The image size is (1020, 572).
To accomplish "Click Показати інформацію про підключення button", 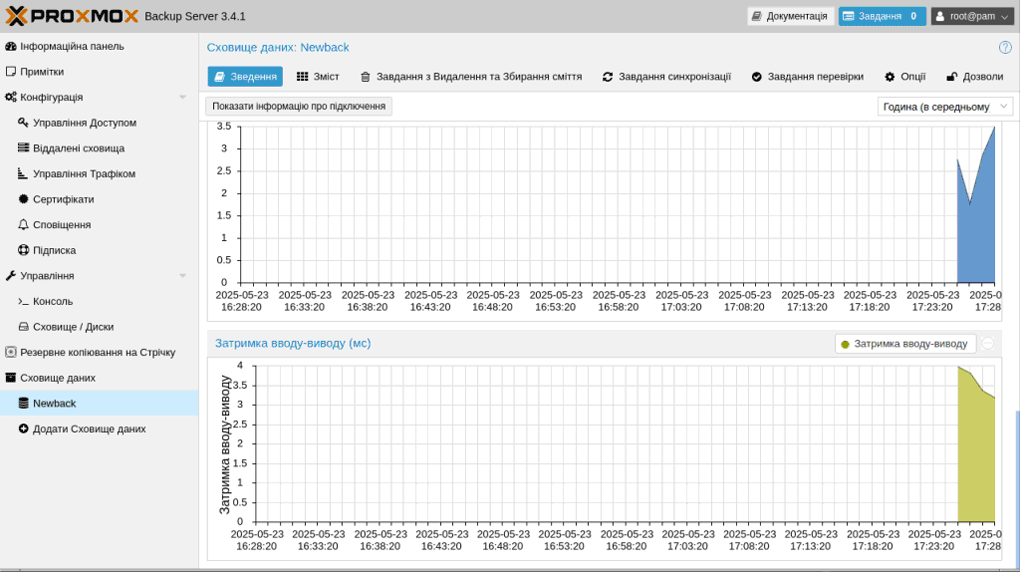I will coord(298,106).
